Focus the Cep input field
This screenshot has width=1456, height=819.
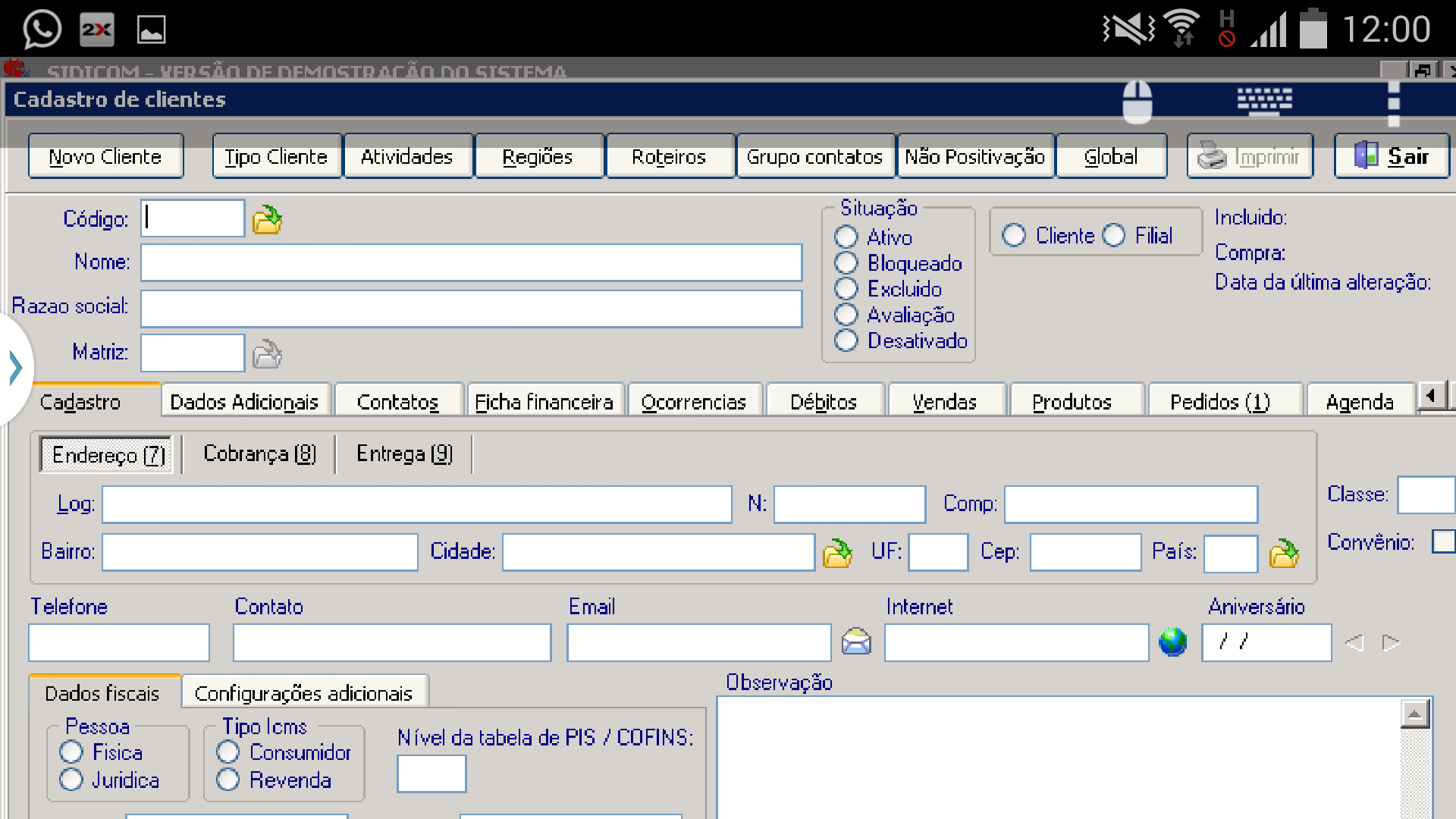1085,552
